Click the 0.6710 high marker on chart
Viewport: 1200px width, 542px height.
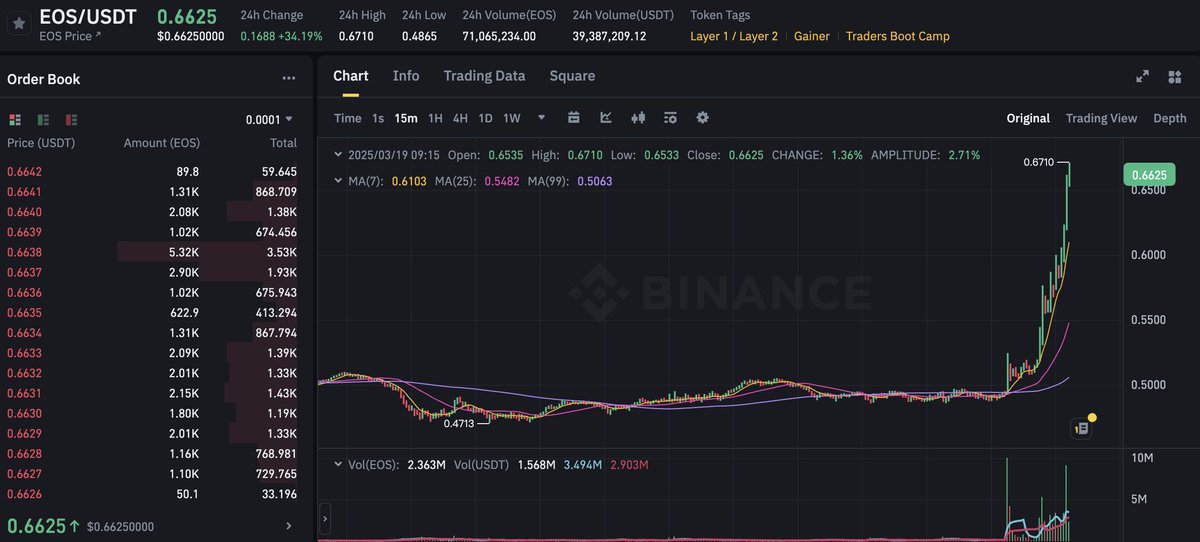click(1039, 162)
